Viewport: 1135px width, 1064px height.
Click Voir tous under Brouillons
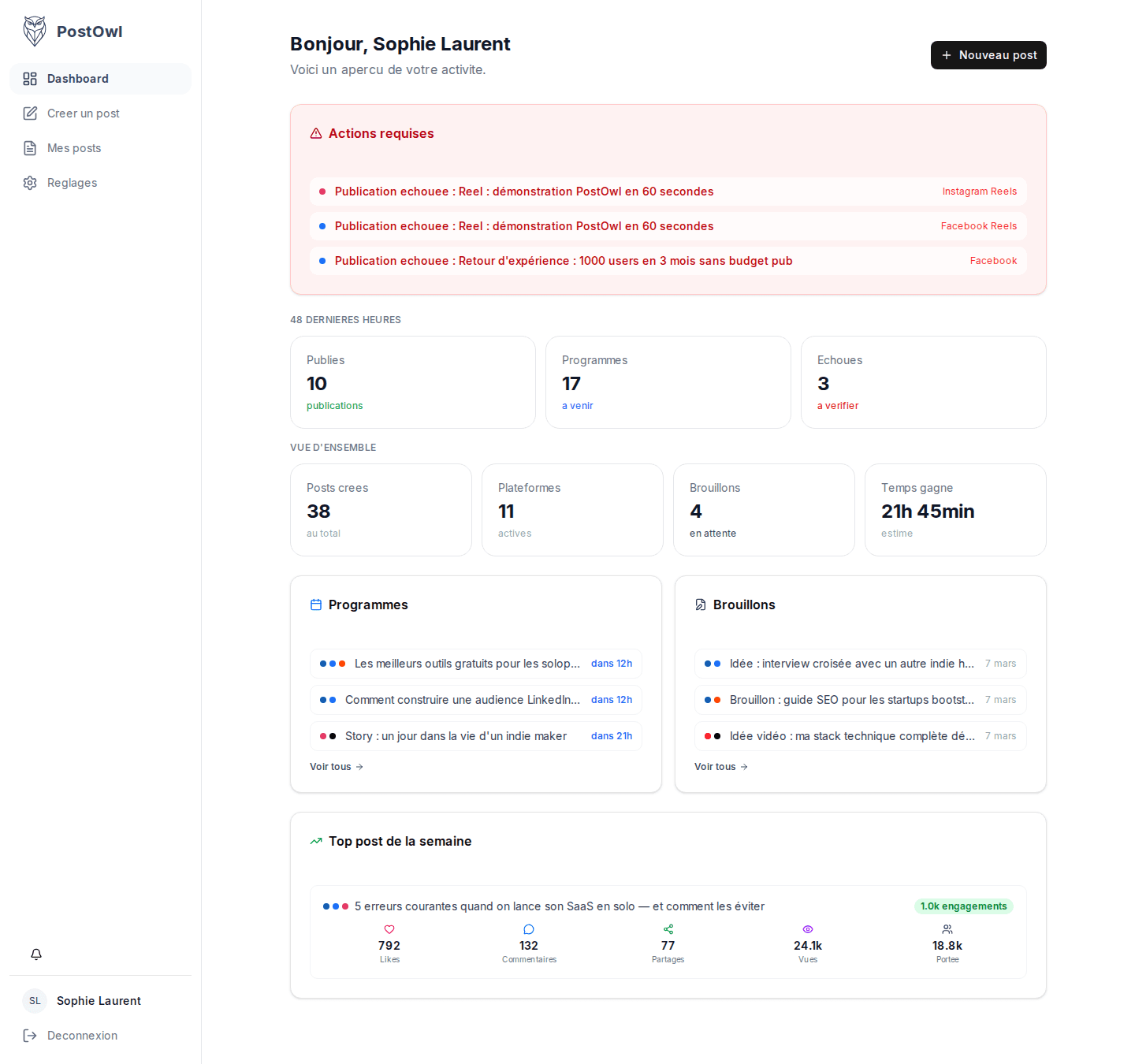click(721, 767)
